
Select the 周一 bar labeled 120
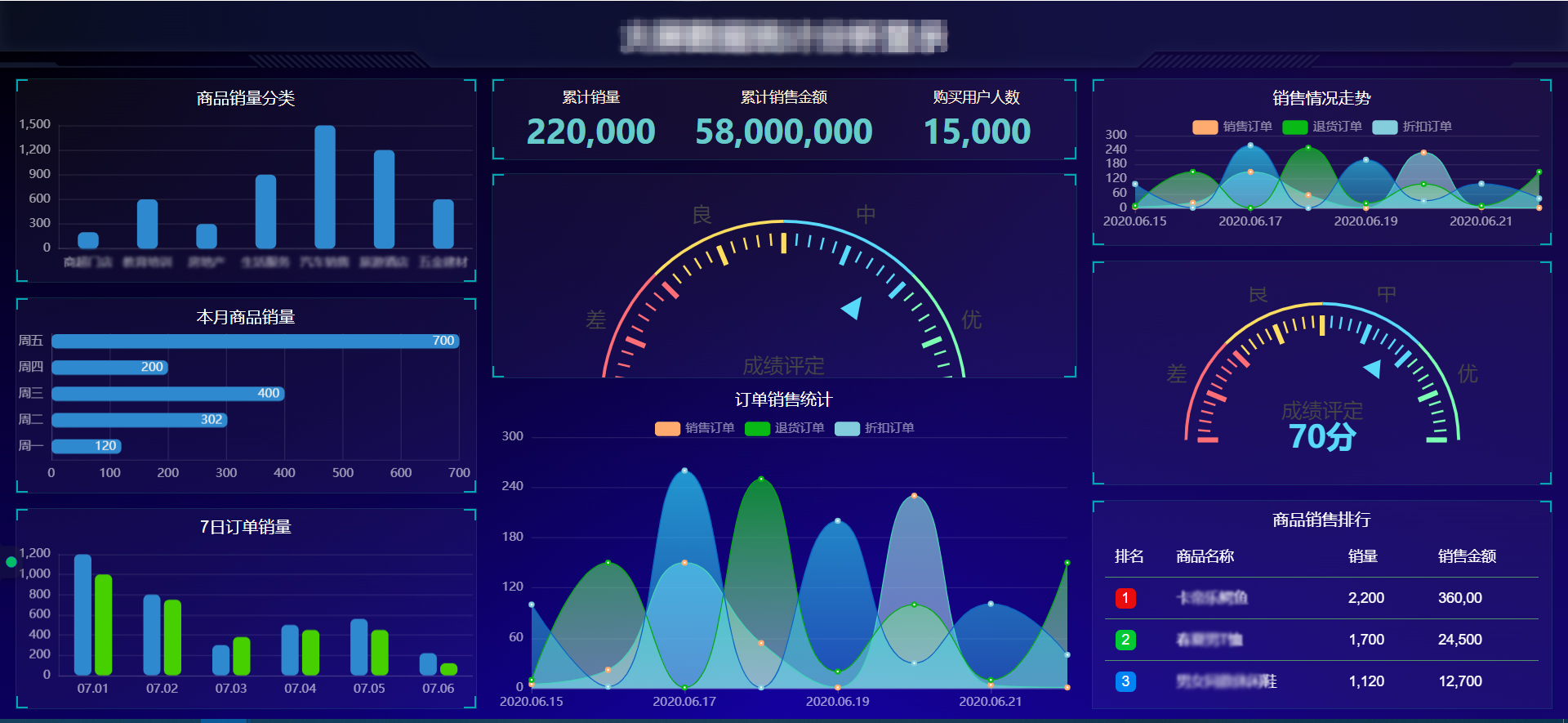[x=87, y=445]
